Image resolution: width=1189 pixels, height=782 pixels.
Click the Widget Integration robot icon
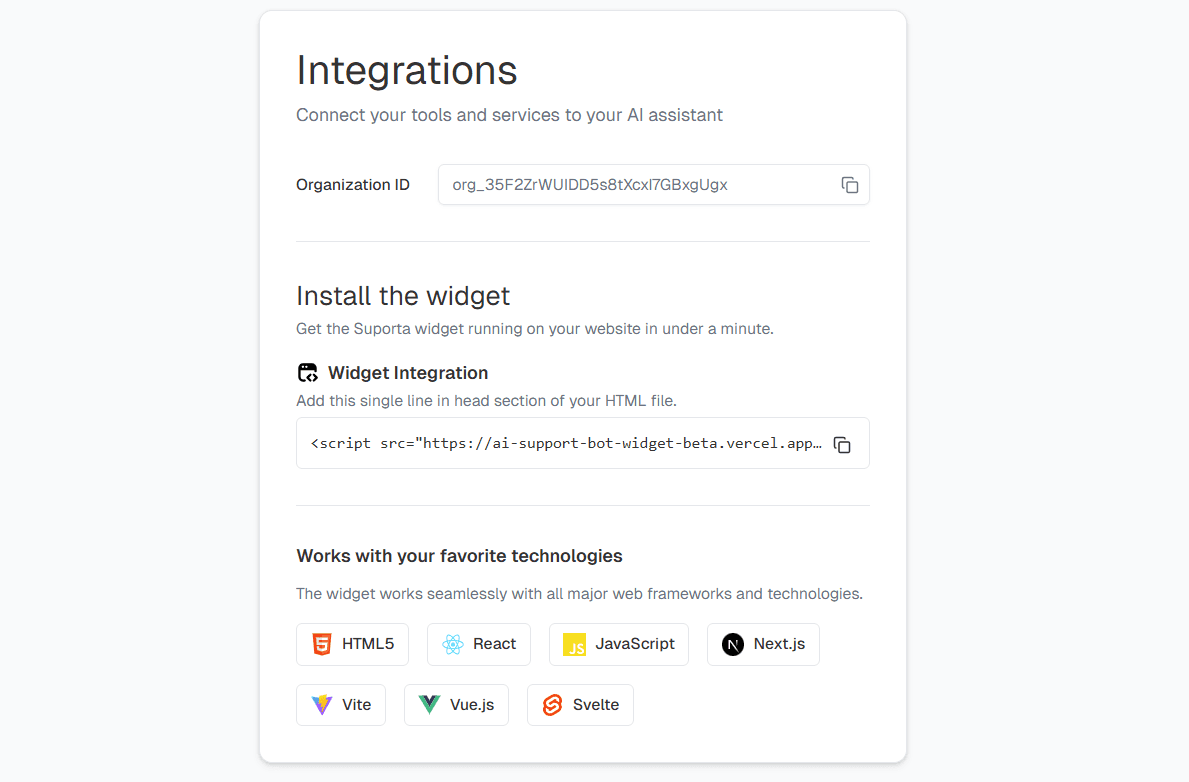pos(307,371)
